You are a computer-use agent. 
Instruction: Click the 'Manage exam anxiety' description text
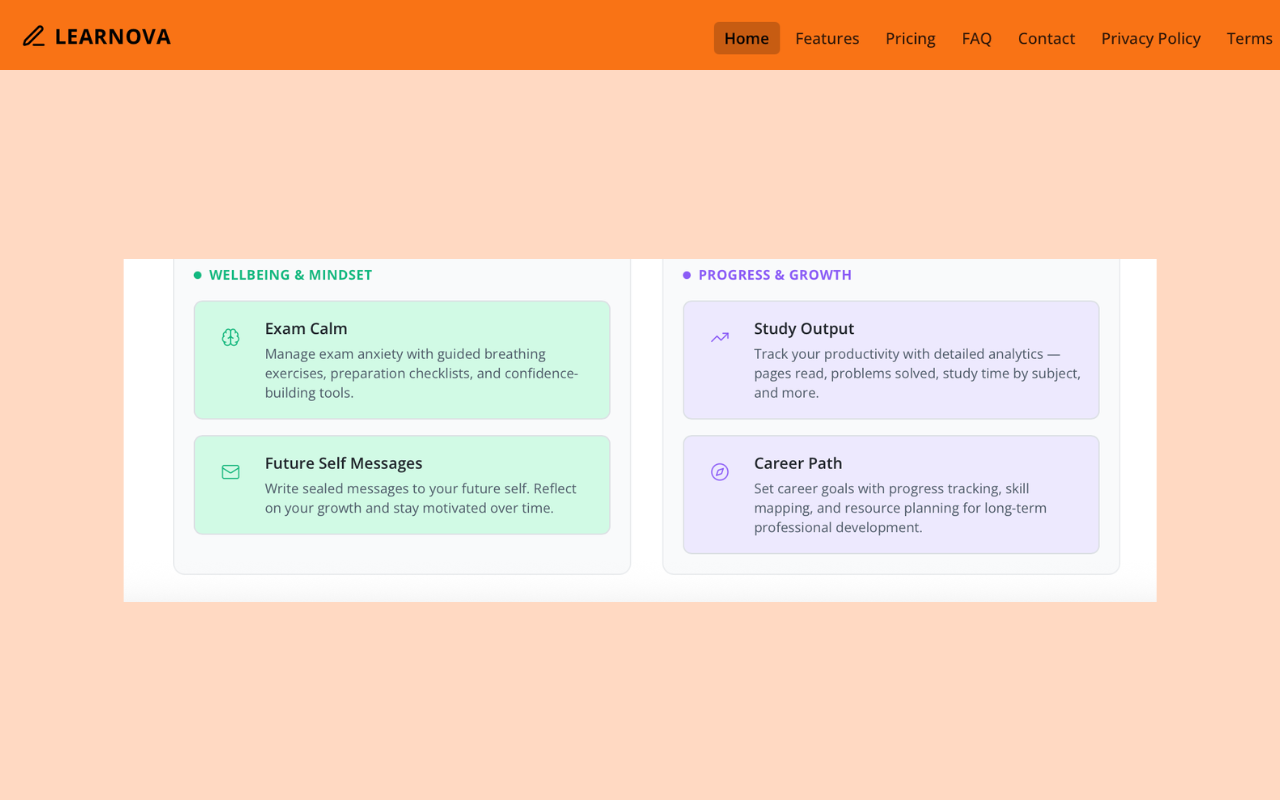tap(421, 373)
